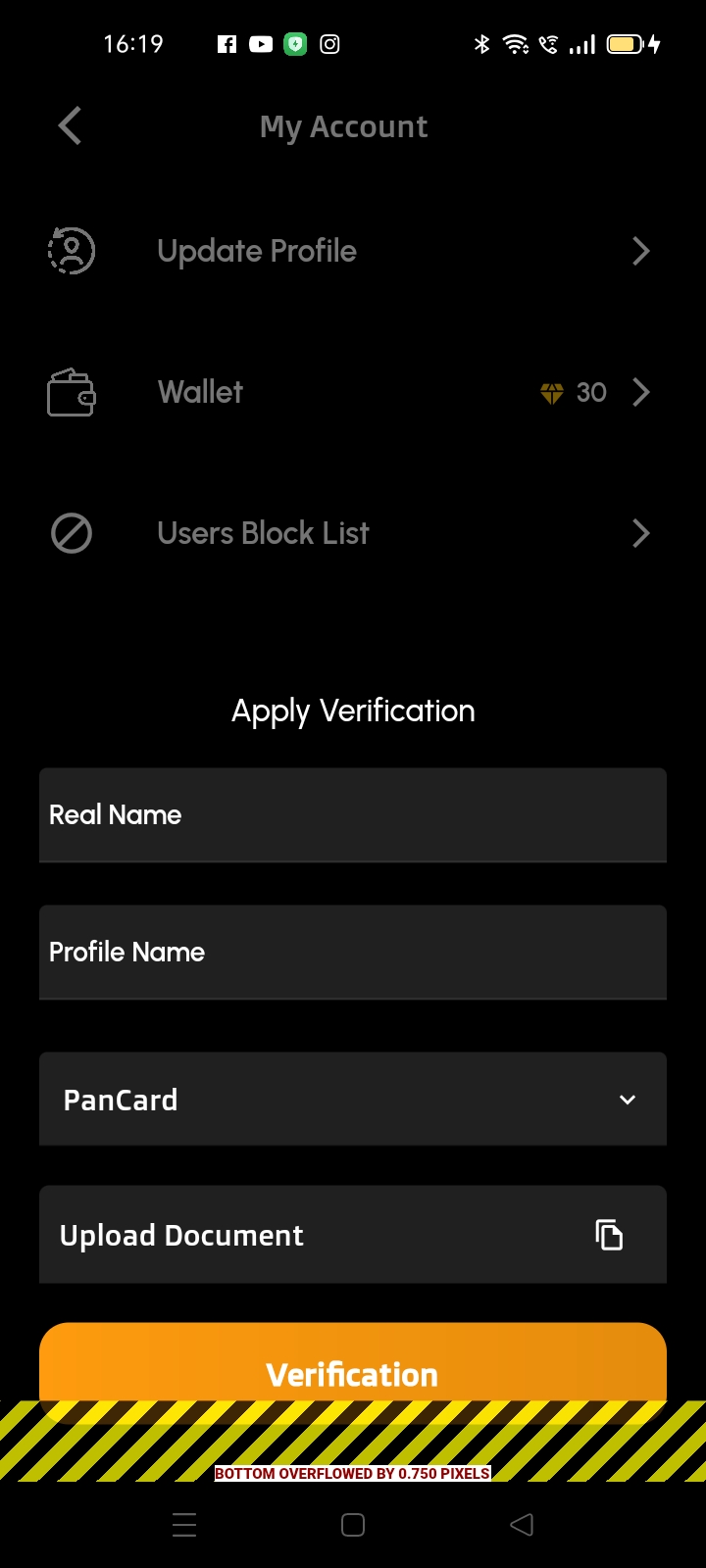Tap the Android back triangle button
Image resolution: width=706 pixels, height=1568 pixels.
click(522, 1525)
